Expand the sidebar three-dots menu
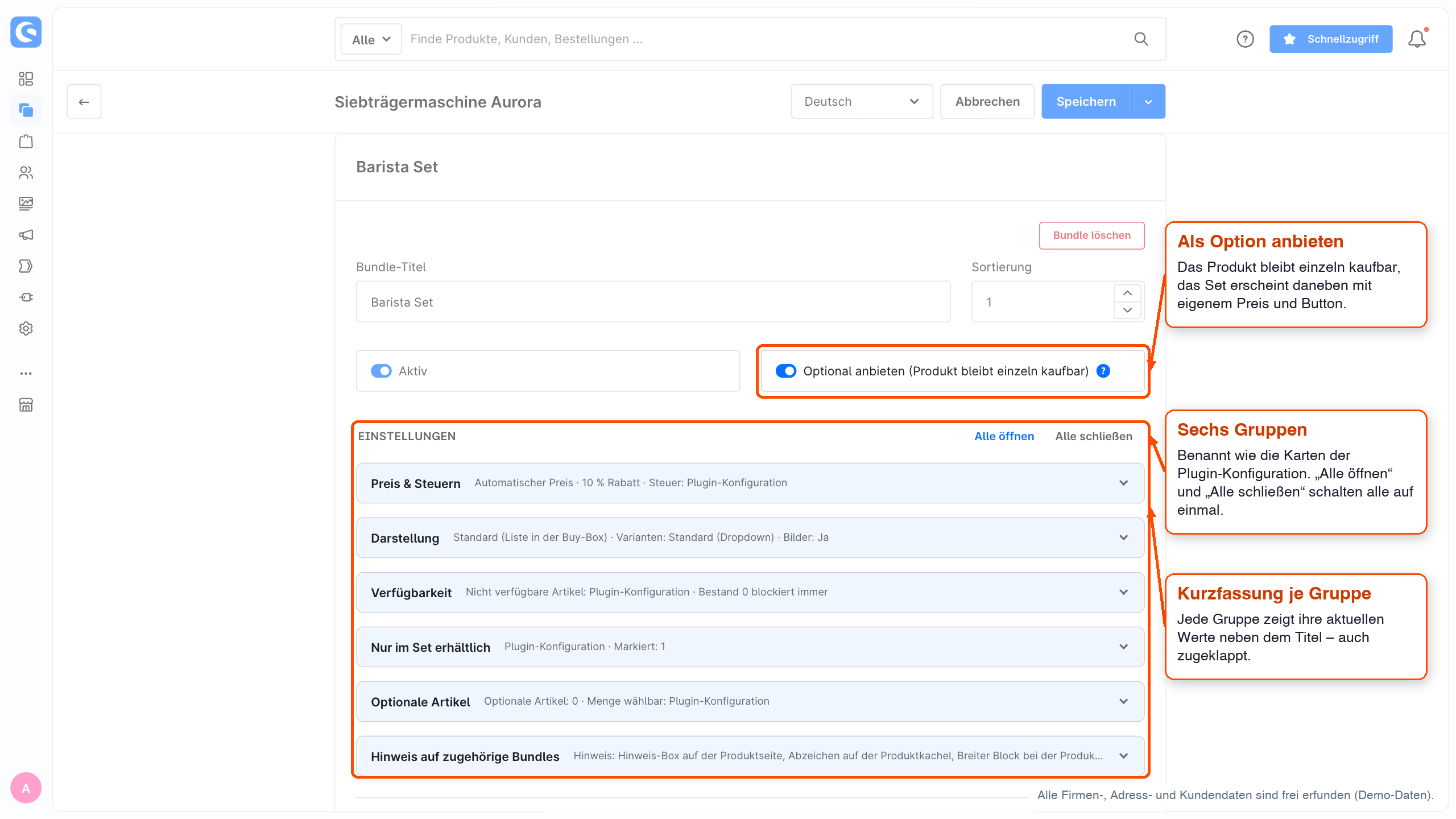This screenshot has height=819, width=1456. pyautogui.click(x=26, y=374)
